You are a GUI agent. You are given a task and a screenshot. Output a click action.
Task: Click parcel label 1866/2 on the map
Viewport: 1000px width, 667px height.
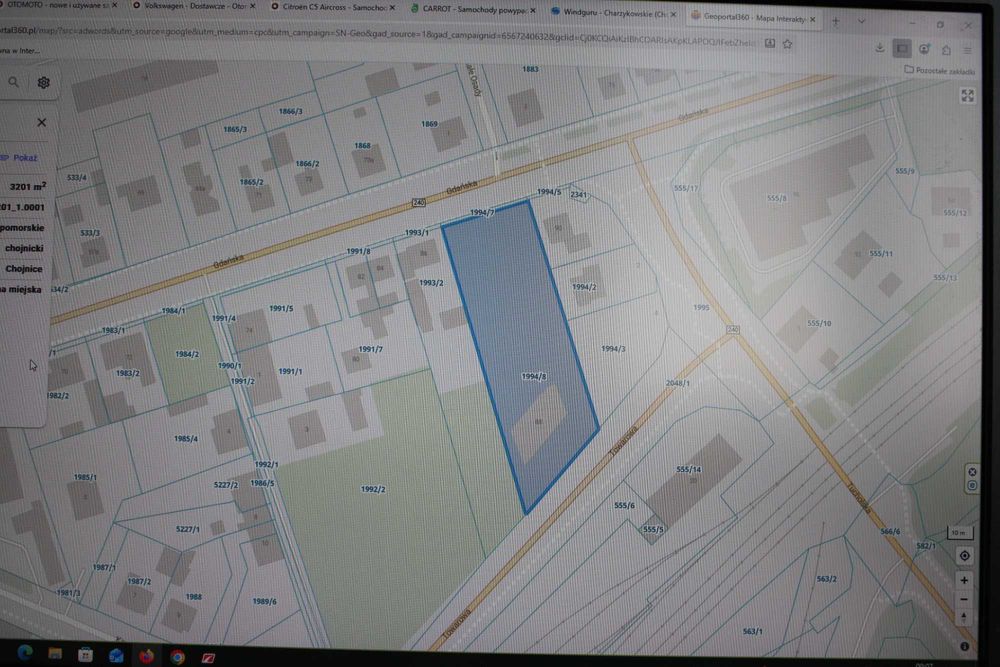tap(307, 163)
